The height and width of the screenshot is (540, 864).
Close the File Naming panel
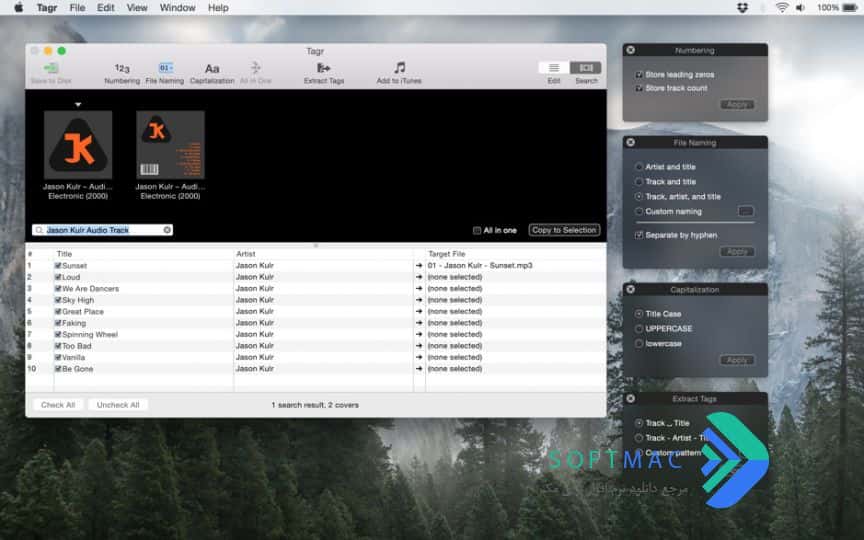pyautogui.click(x=630, y=142)
